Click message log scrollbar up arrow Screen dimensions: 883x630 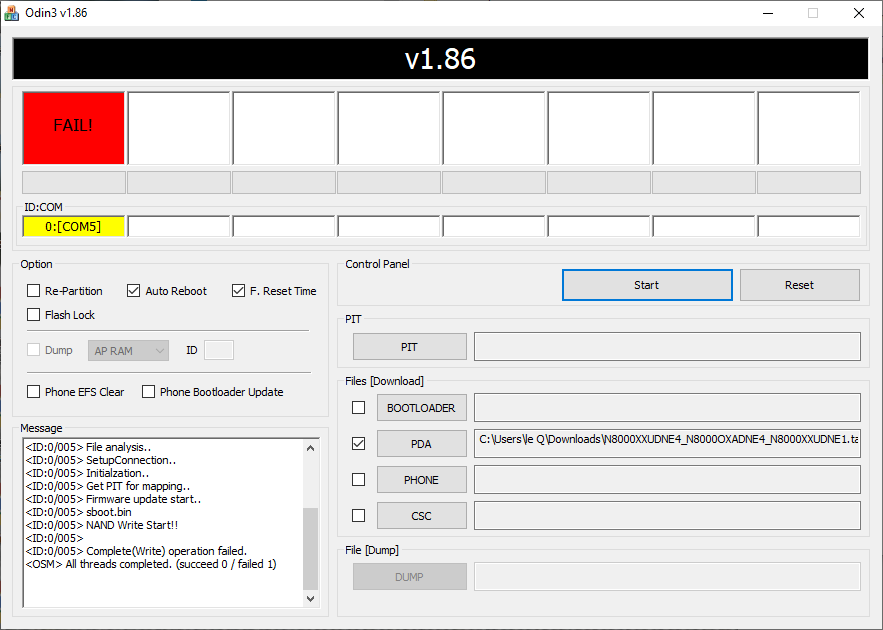click(310, 448)
